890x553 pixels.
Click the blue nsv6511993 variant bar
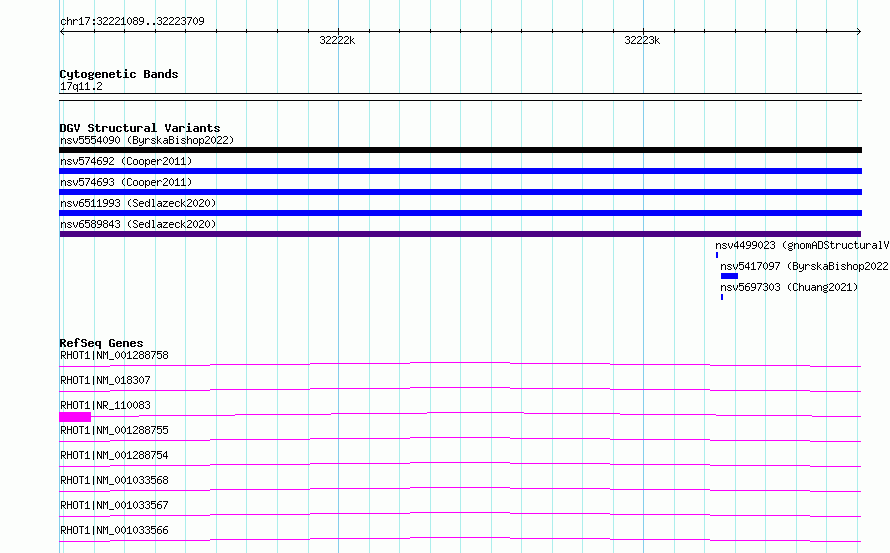460,213
